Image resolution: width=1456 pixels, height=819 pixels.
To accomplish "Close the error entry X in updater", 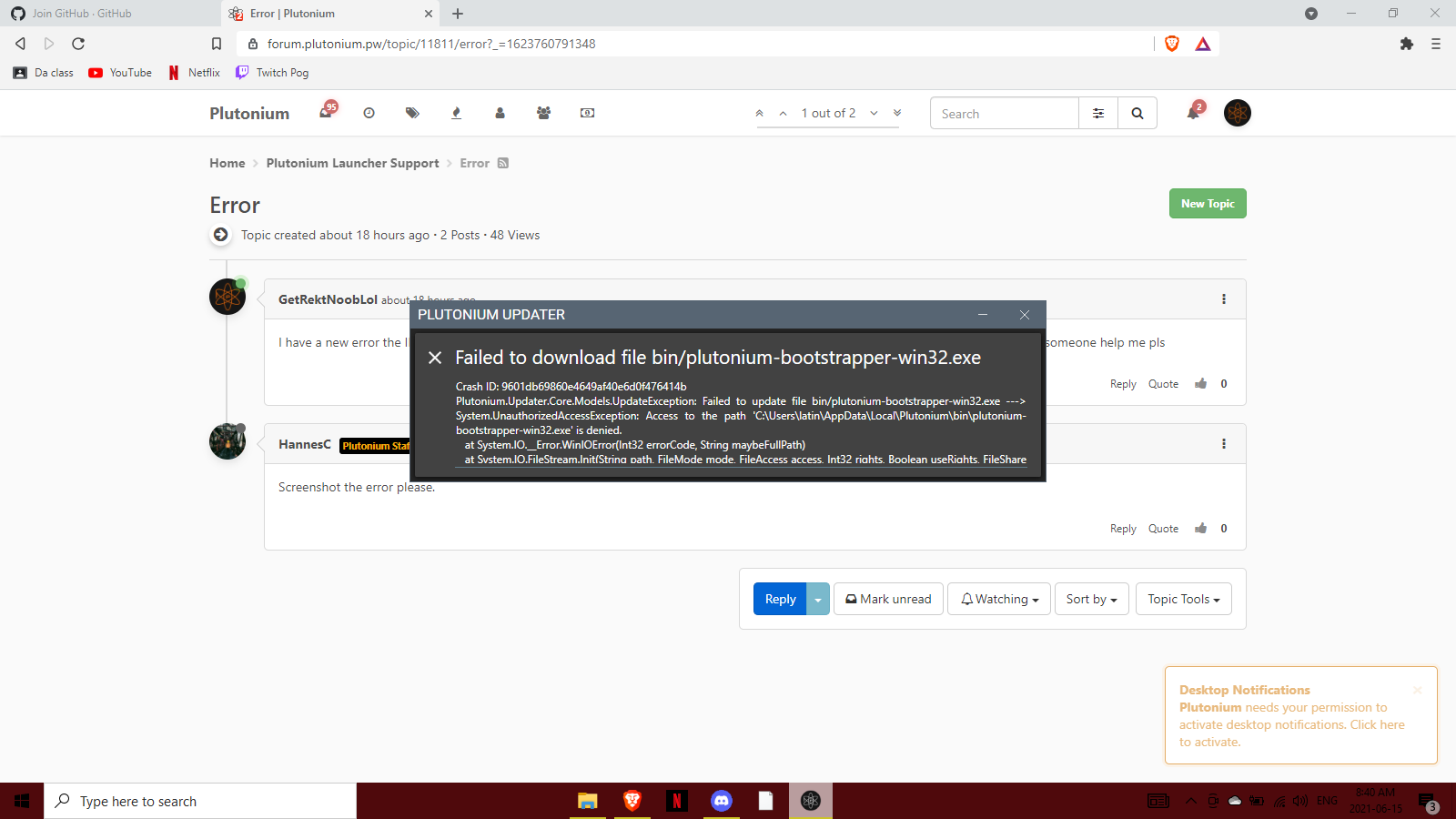I will click(x=435, y=358).
